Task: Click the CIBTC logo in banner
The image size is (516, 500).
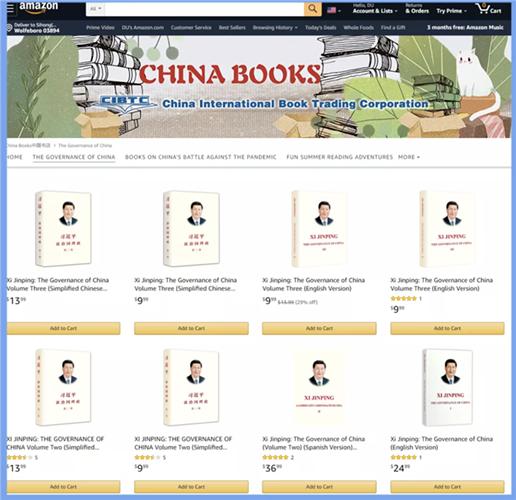Action: point(125,103)
